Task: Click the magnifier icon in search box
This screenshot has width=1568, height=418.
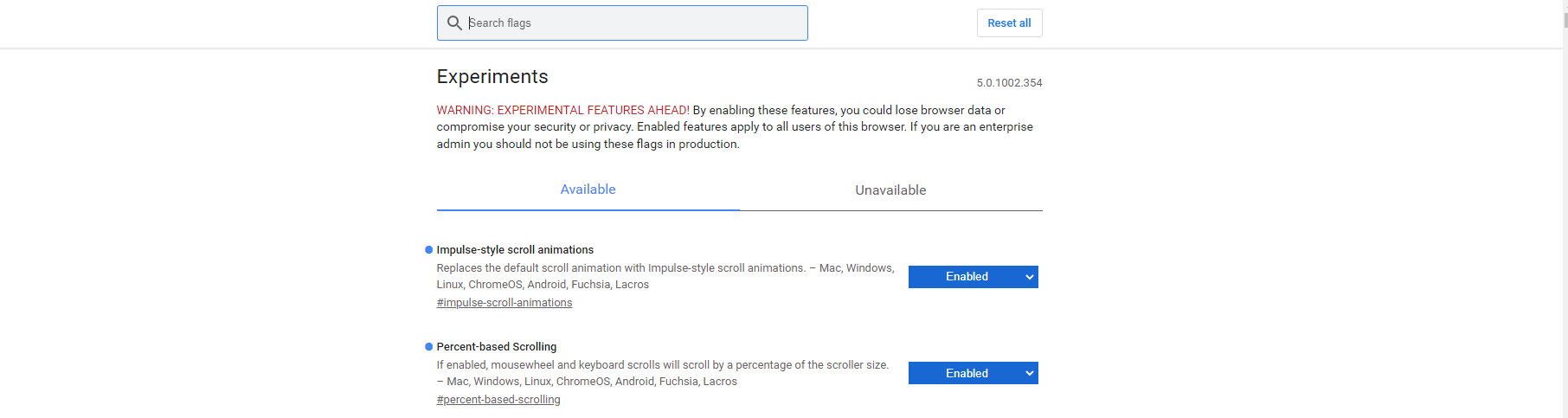Action: pos(454,23)
